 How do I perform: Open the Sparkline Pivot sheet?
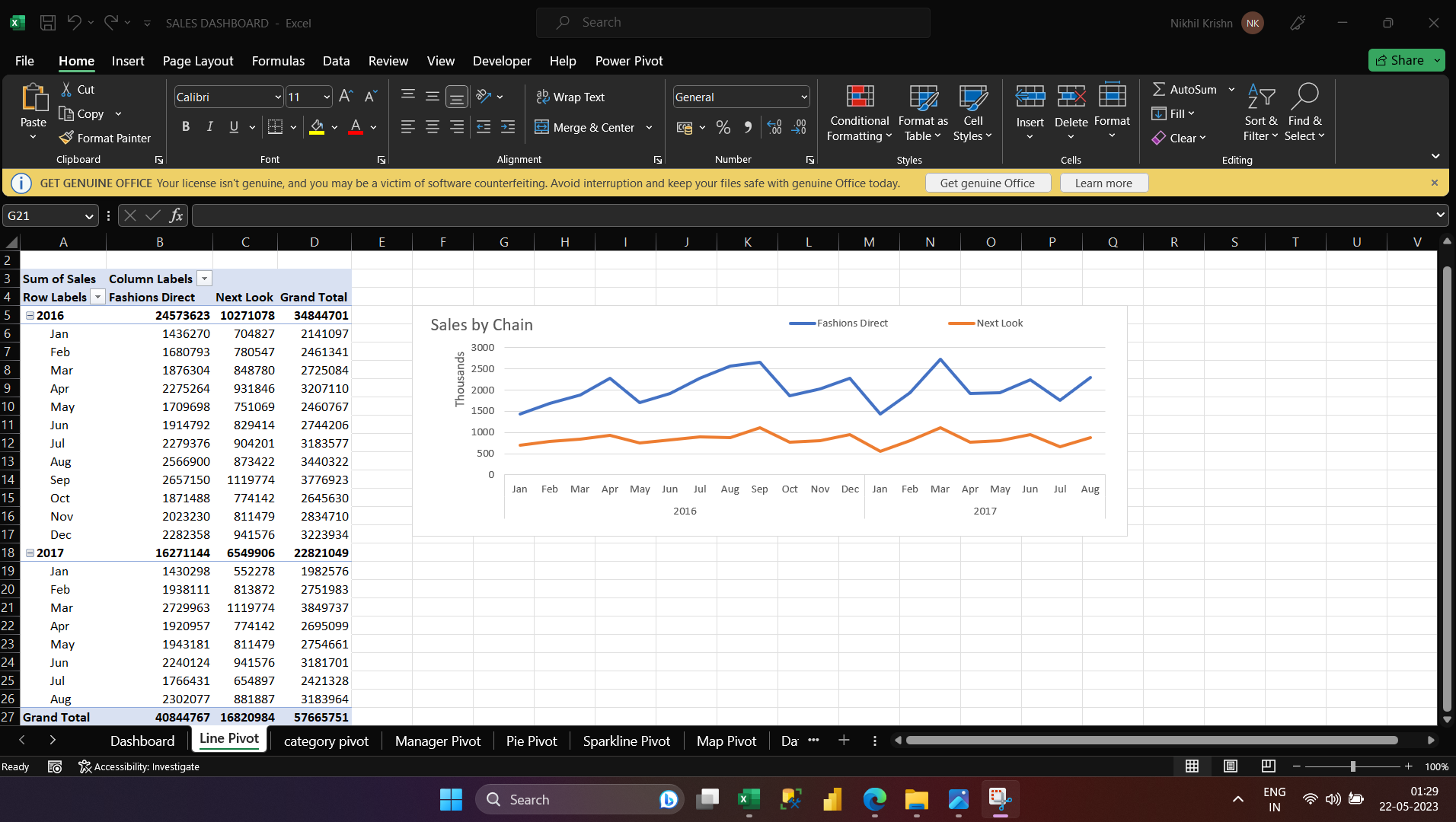tap(626, 741)
